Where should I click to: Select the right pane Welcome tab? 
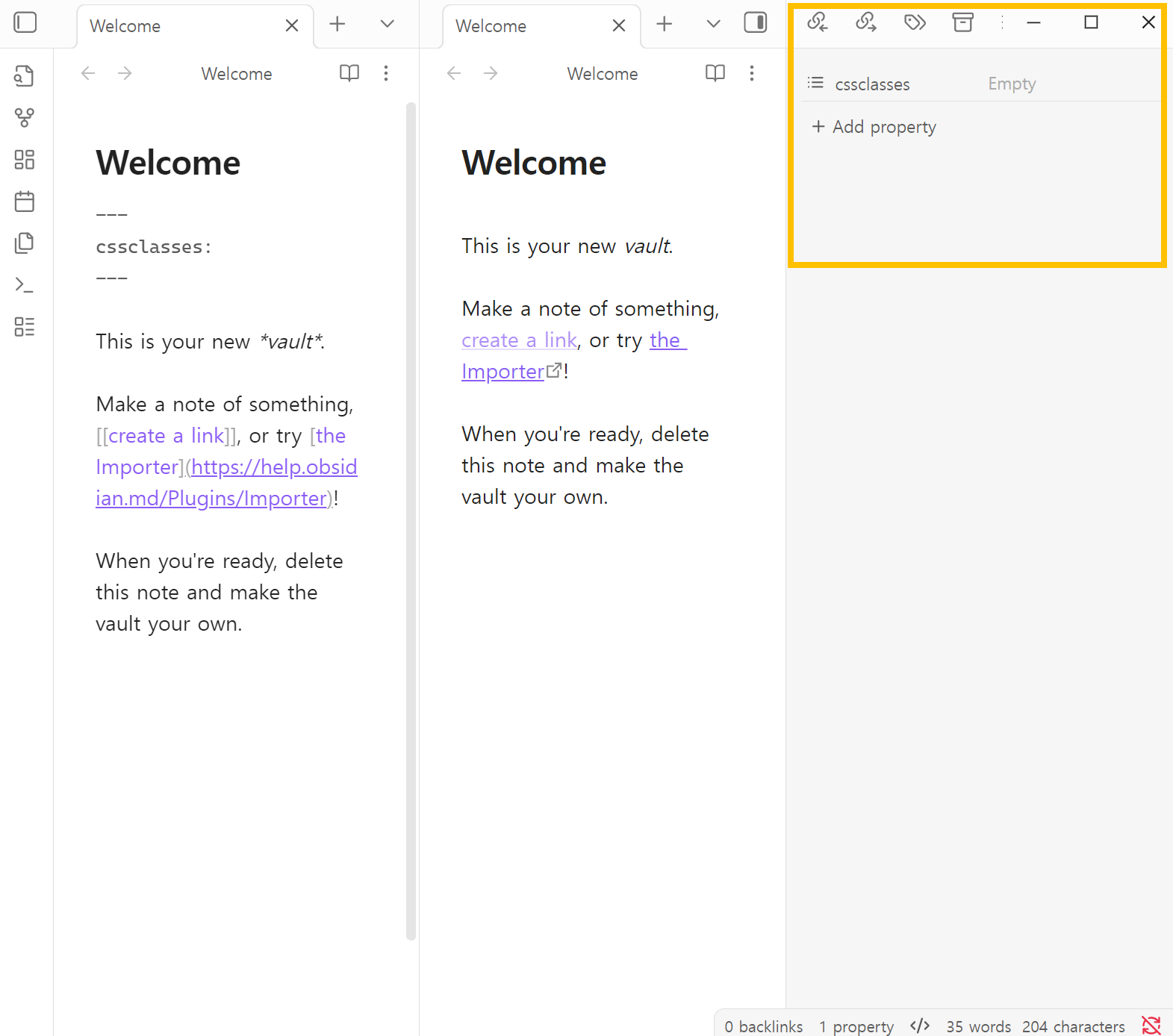541,26
